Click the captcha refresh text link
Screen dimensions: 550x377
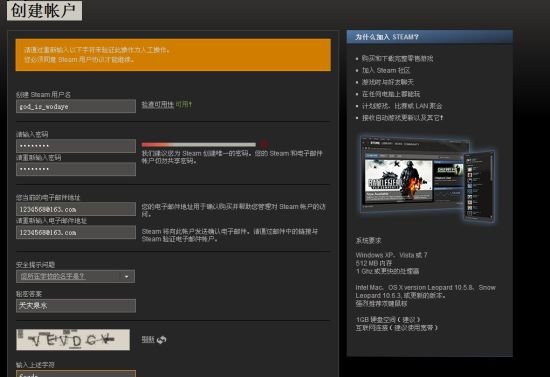(x=148, y=339)
